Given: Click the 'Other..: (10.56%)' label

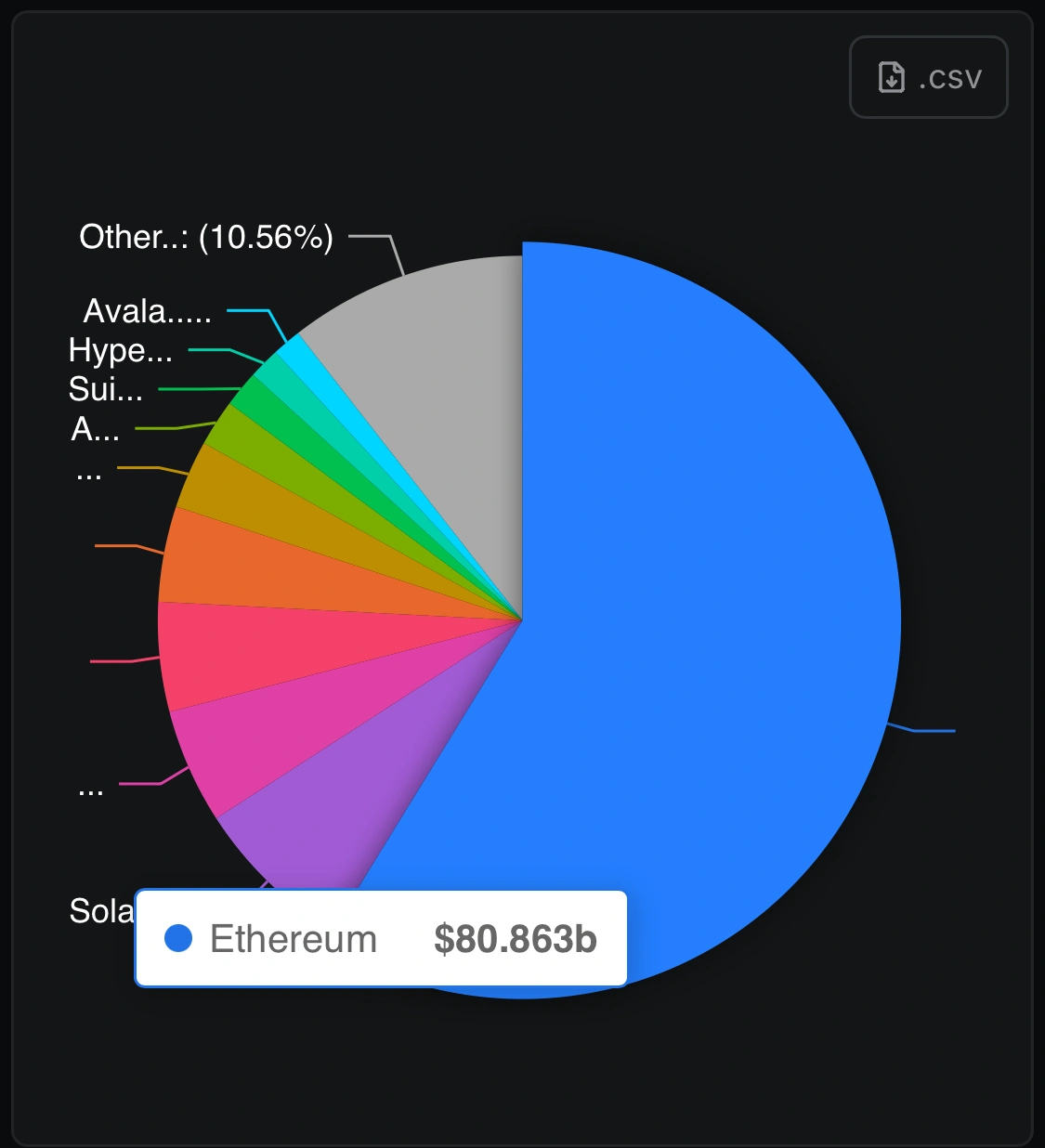Looking at the screenshot, I should (206, 238).
